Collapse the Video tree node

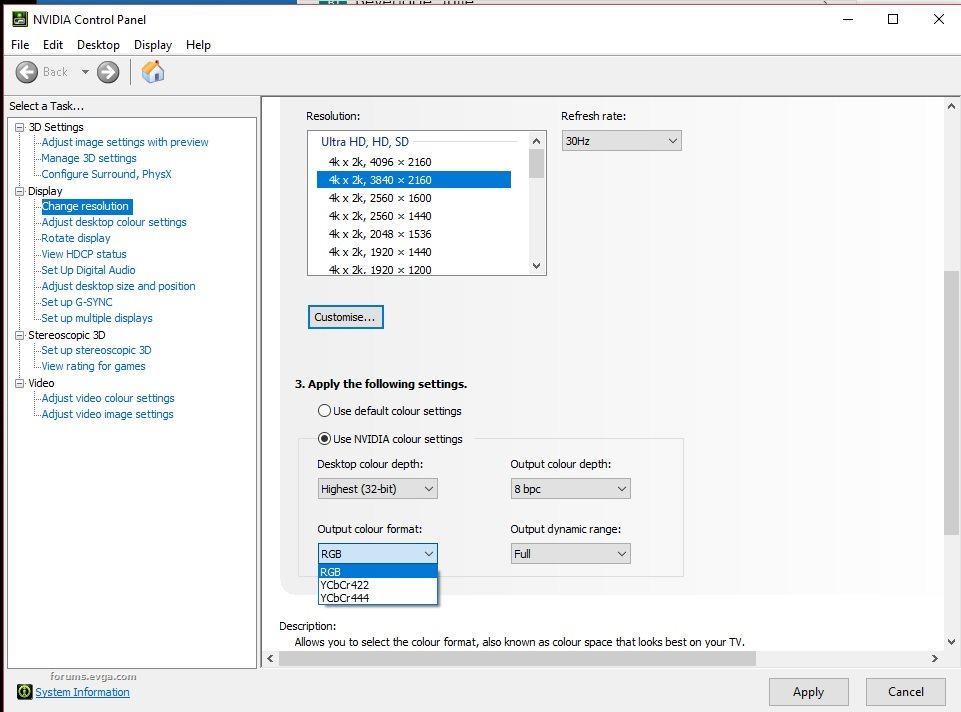[x=20, y=383]
